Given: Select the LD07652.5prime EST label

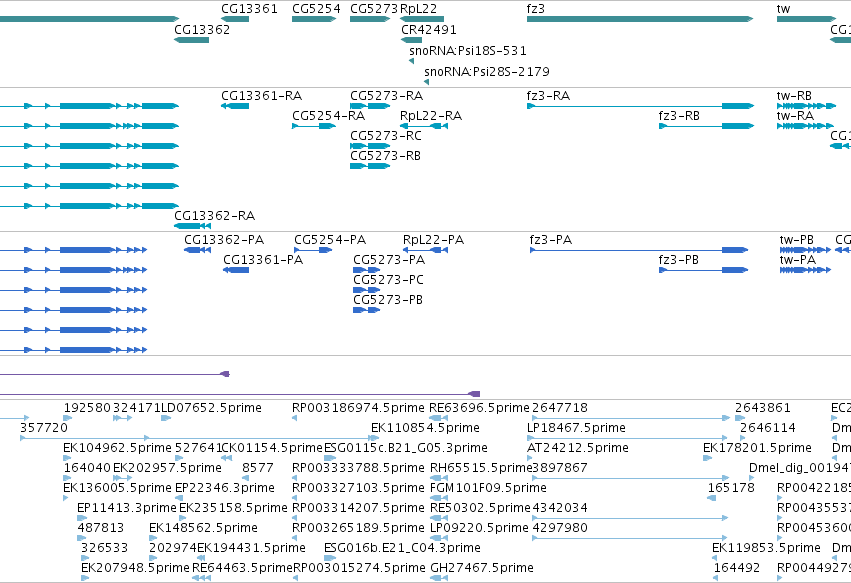Looking at the screenshot, I should [212, 408].
